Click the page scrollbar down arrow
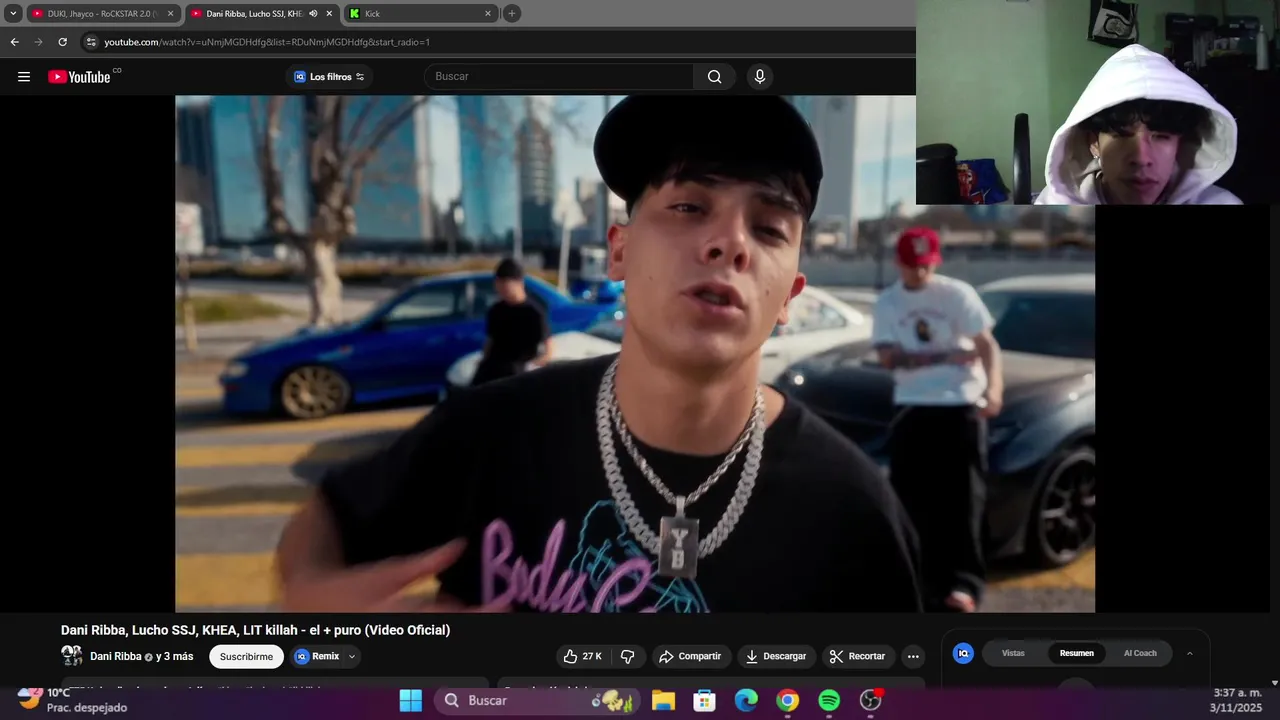Viewport: 1280px width, 720px height. [x=1274, y=683]
